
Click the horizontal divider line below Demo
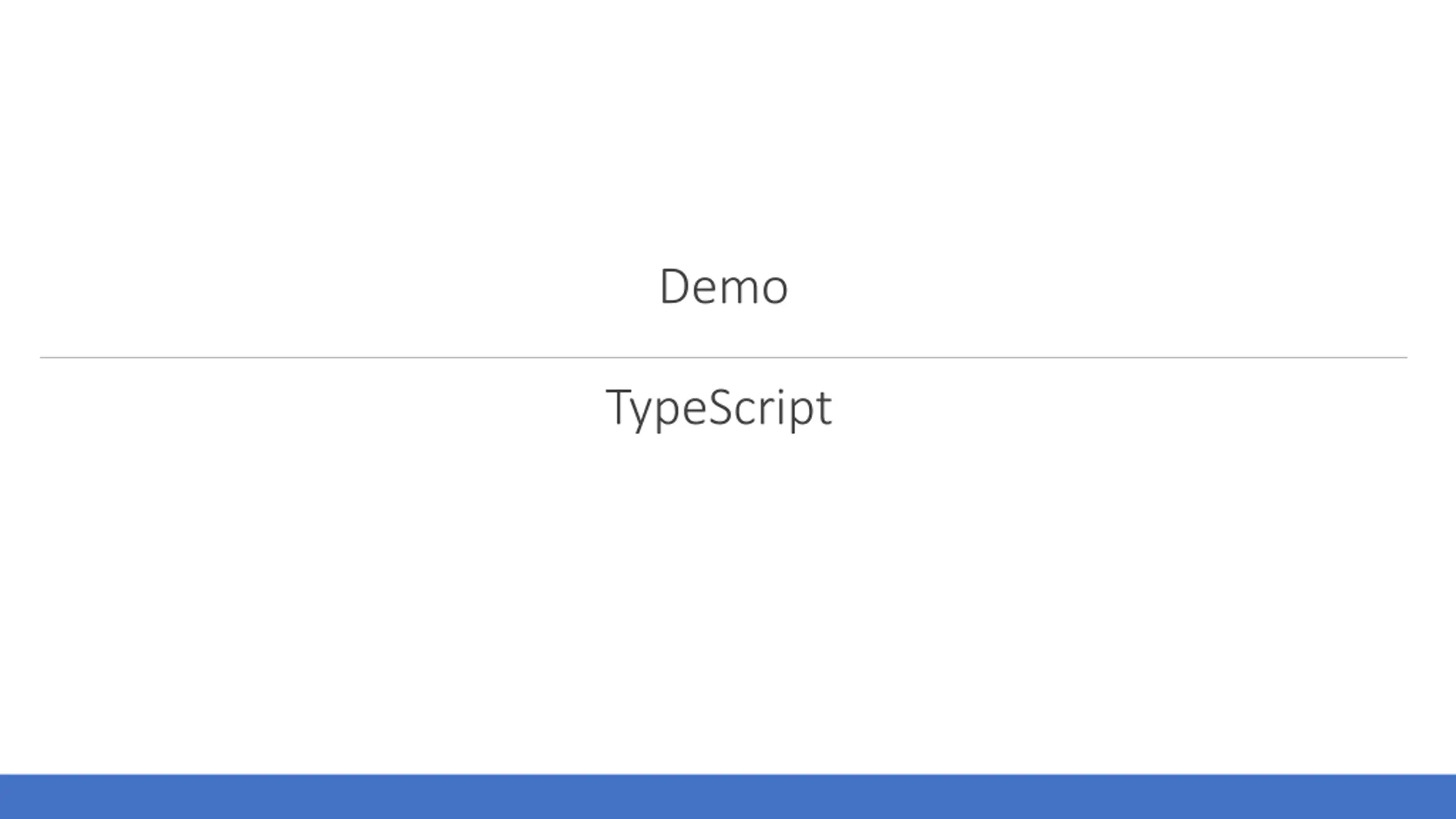click(x=723, y=358)
